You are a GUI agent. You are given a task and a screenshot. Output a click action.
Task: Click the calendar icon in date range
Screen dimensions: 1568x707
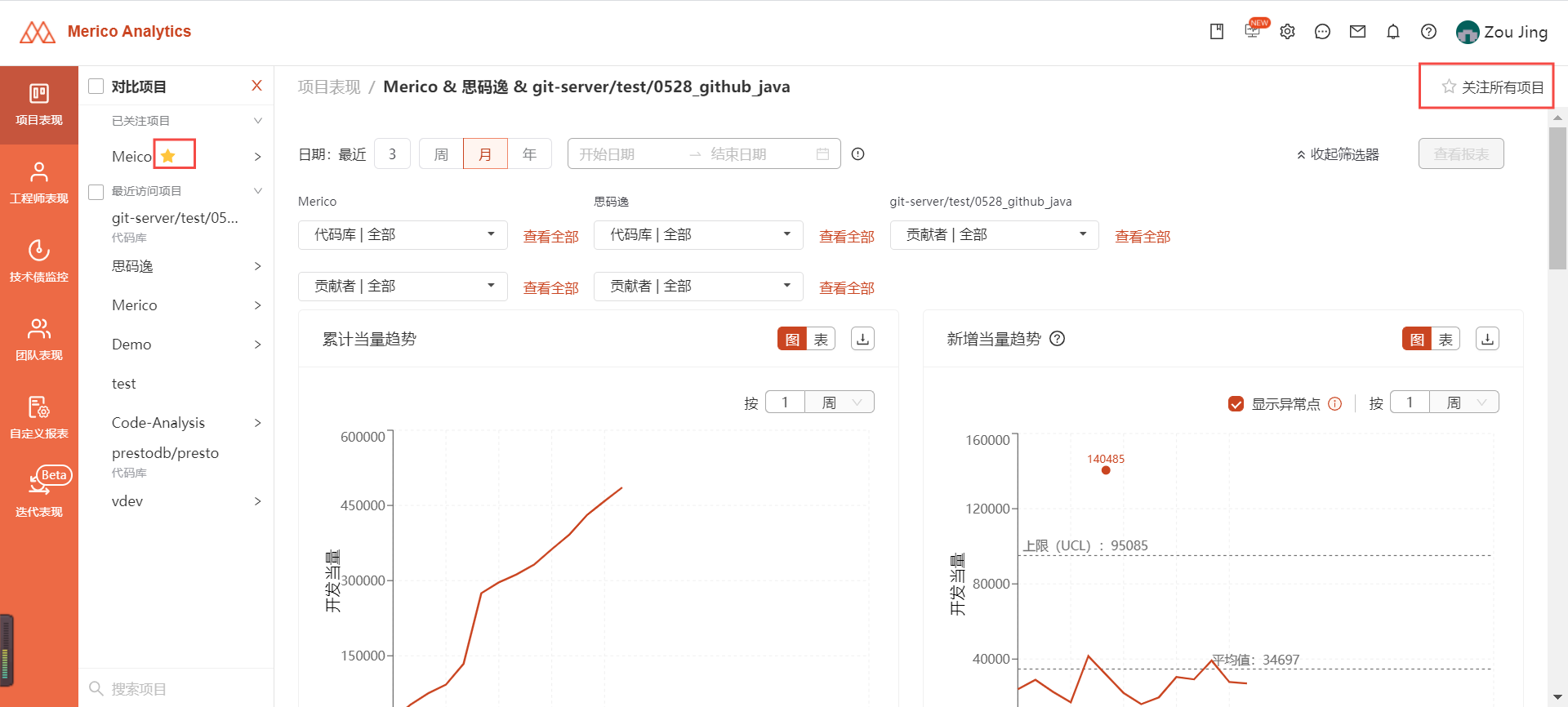(x=822, y=154)
